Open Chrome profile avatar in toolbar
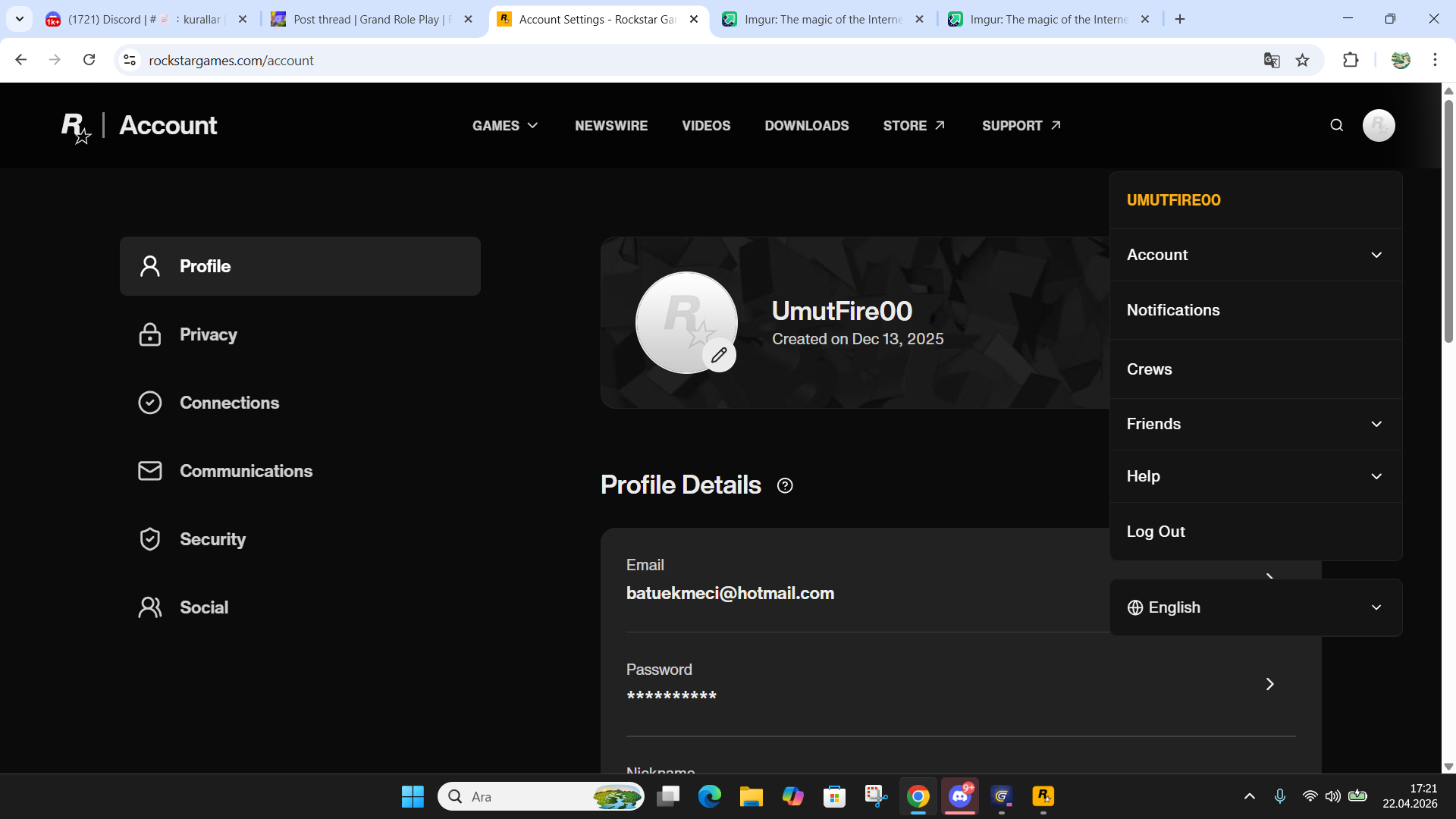Viewport: 1456px width, 819px height. 1401,60
